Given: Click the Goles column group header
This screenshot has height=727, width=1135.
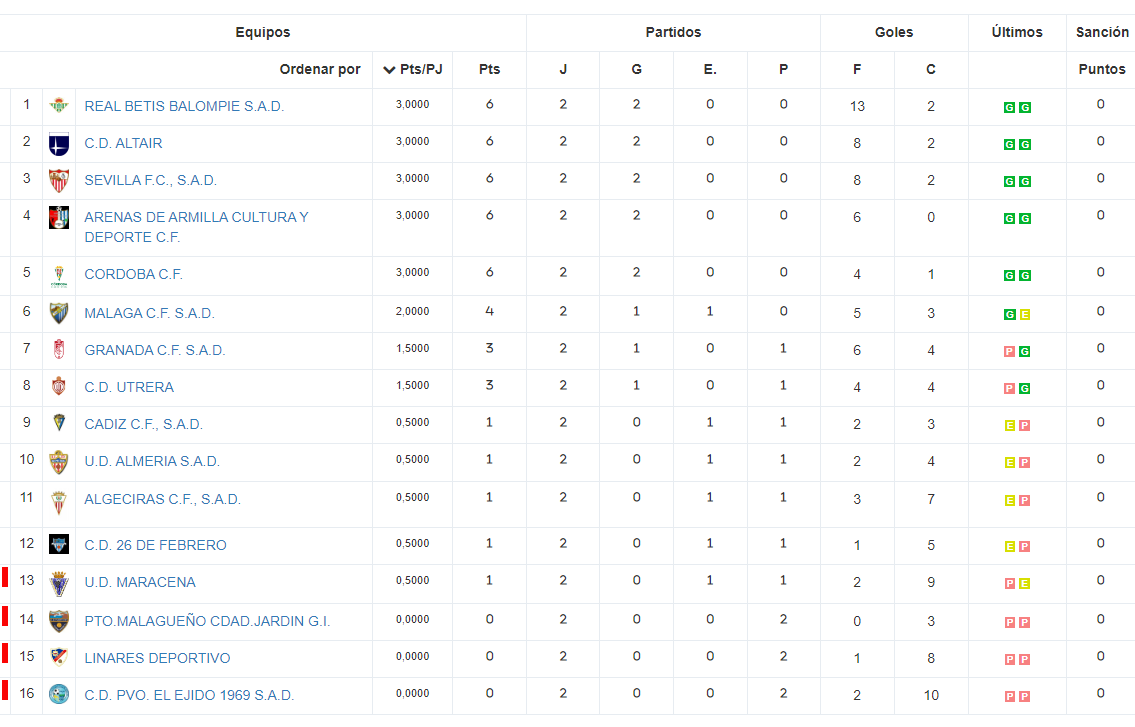Looking at the screenshot, I should 894,33.
